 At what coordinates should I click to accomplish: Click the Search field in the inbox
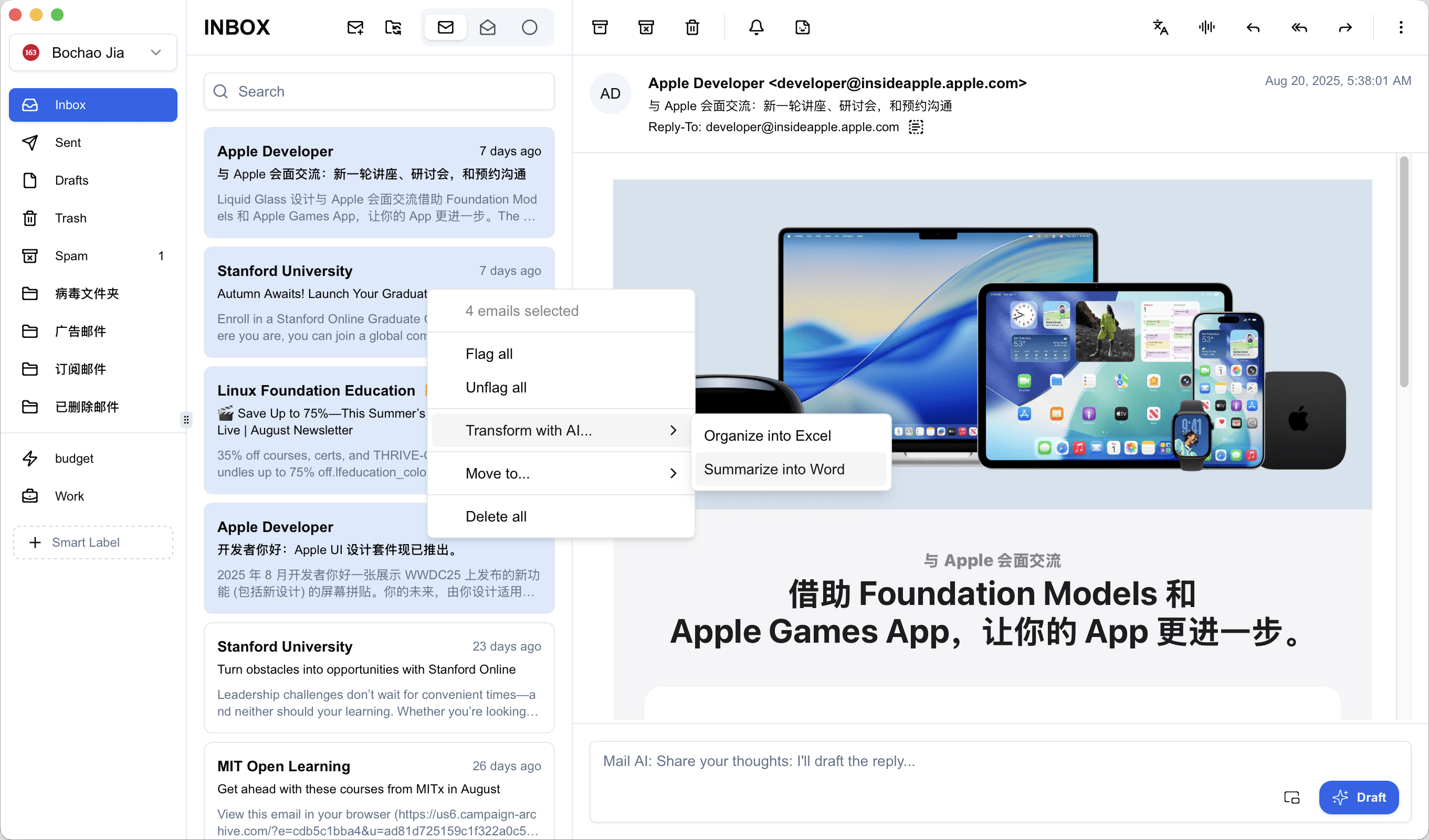point(379,91)
